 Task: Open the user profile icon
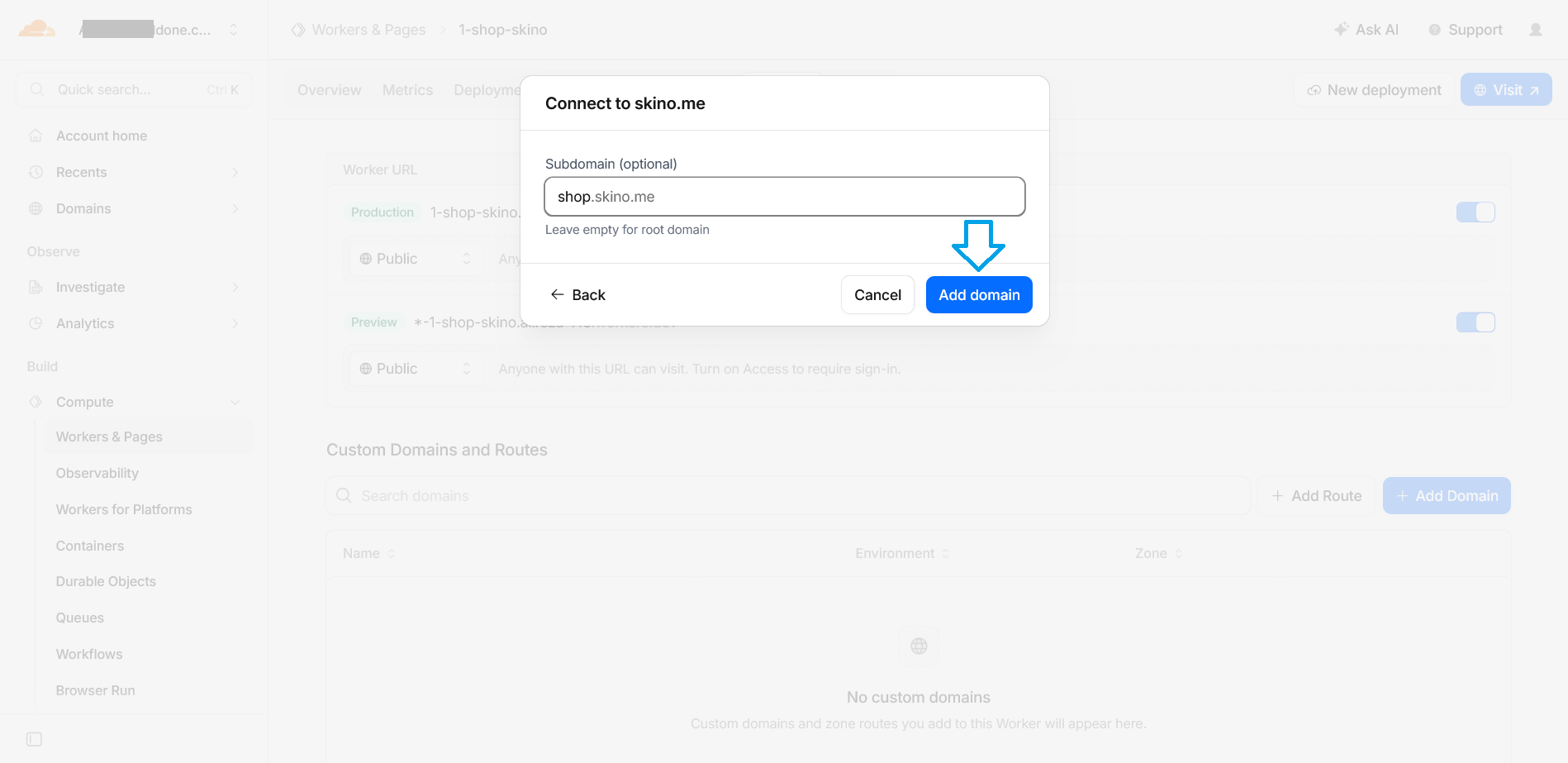[x=1536, y=30]
